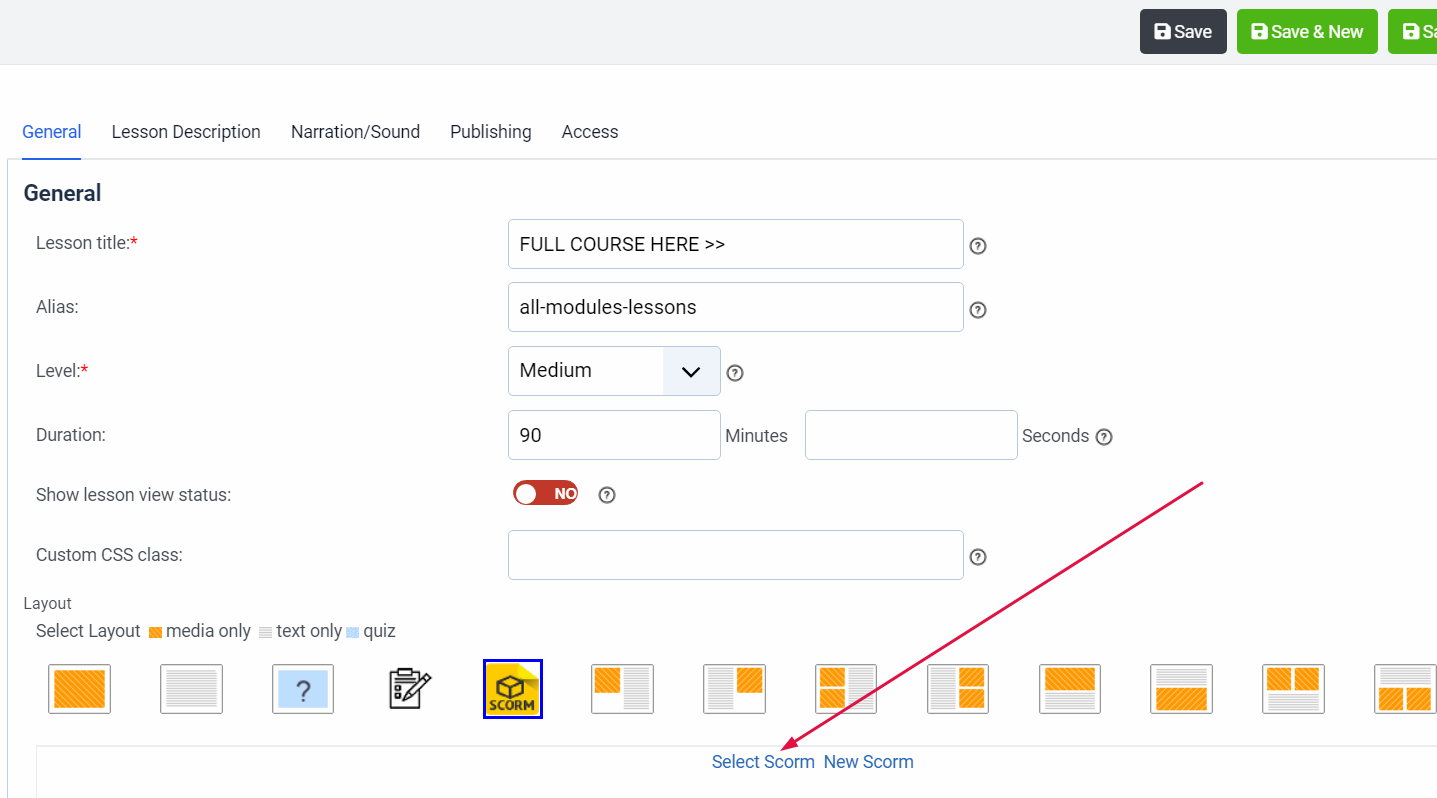The image size is (1437, 798).
Task: Open help tooltip for Custom CSS class
Action: click(978, 557)
